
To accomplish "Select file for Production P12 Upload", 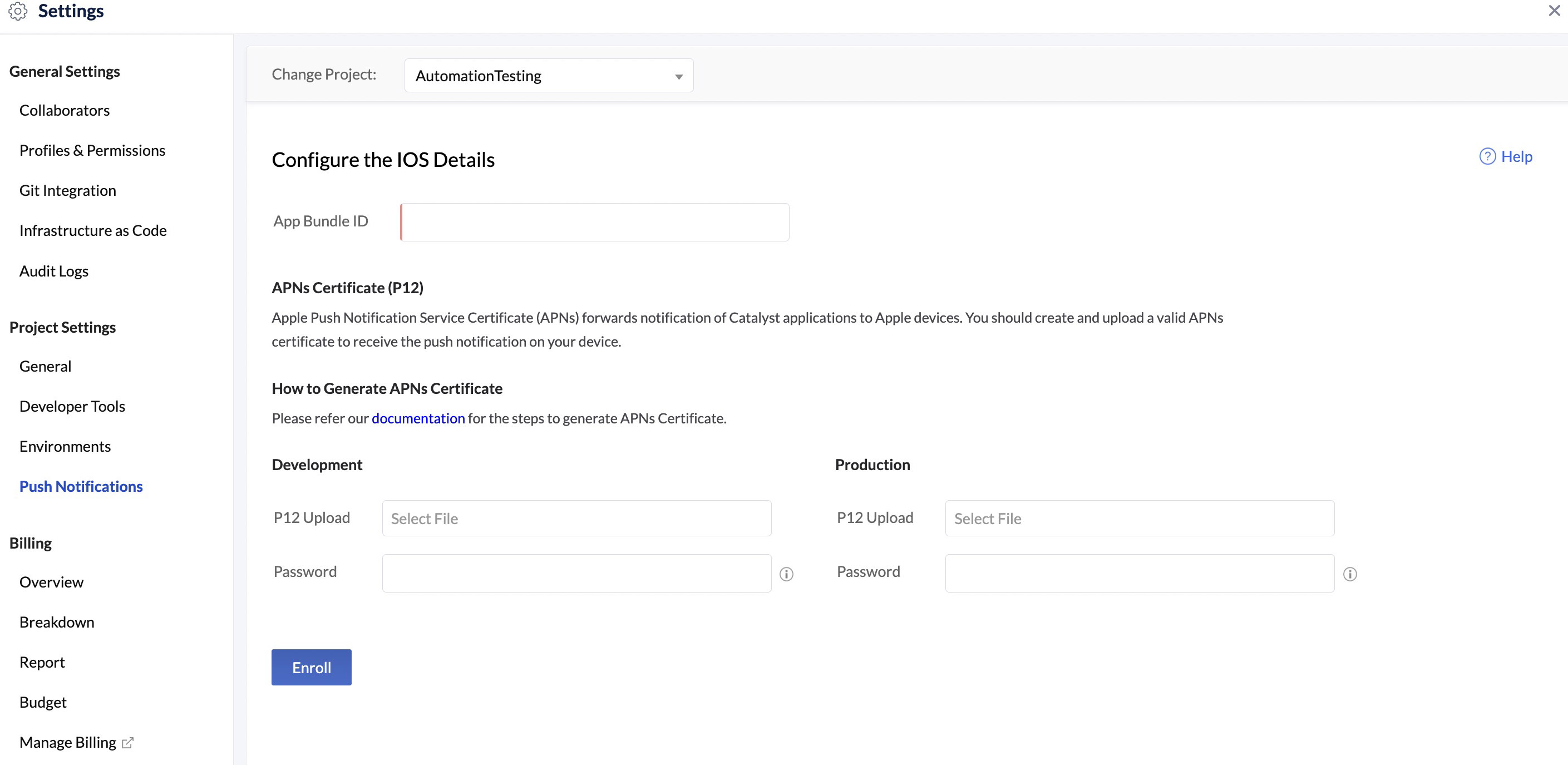I will tap(1139, 519).
